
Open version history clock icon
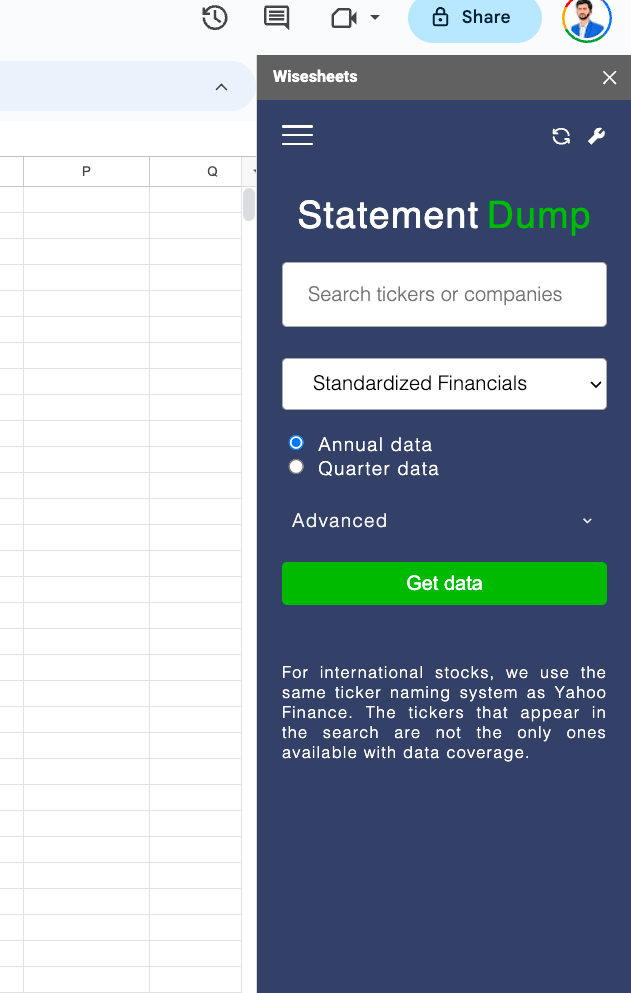(214, 17)
